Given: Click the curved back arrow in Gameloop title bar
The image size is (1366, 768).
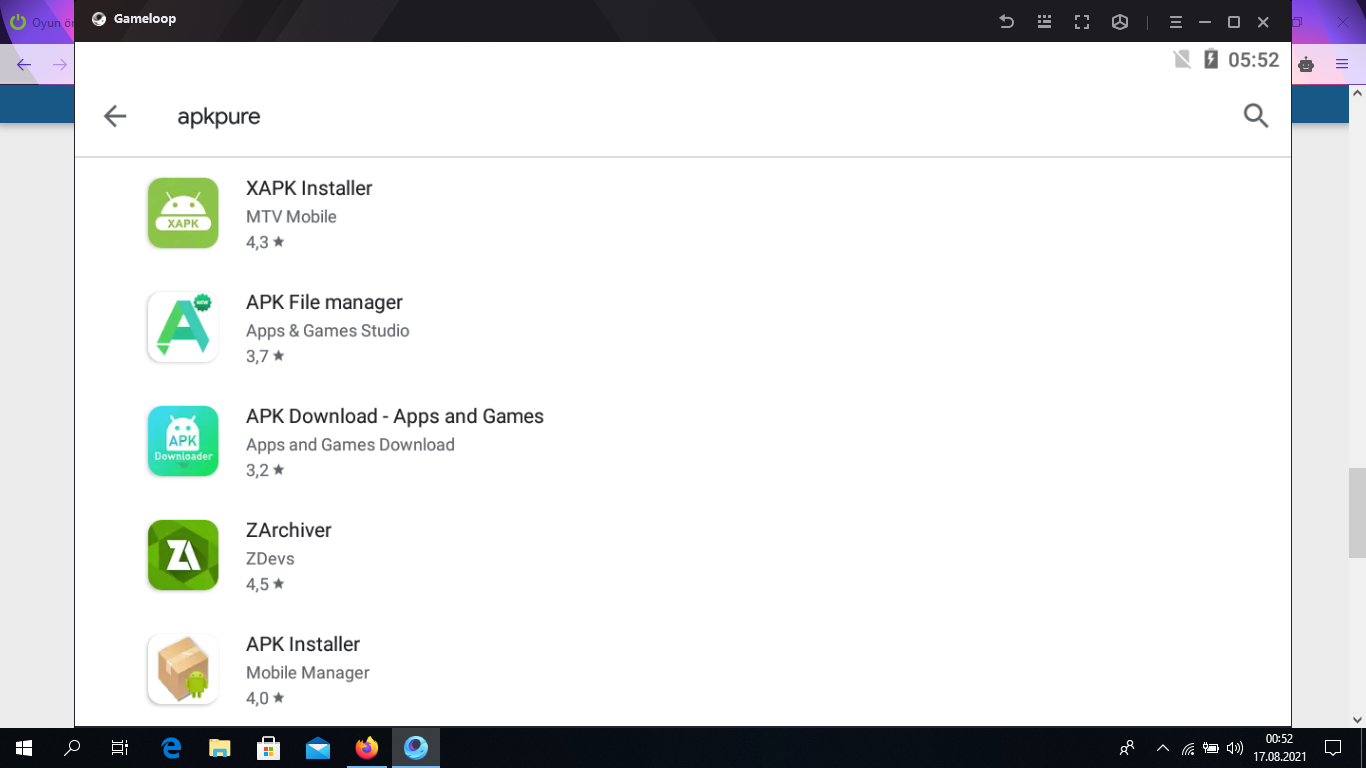Looking at the screenshot, I should [1007, 21].
